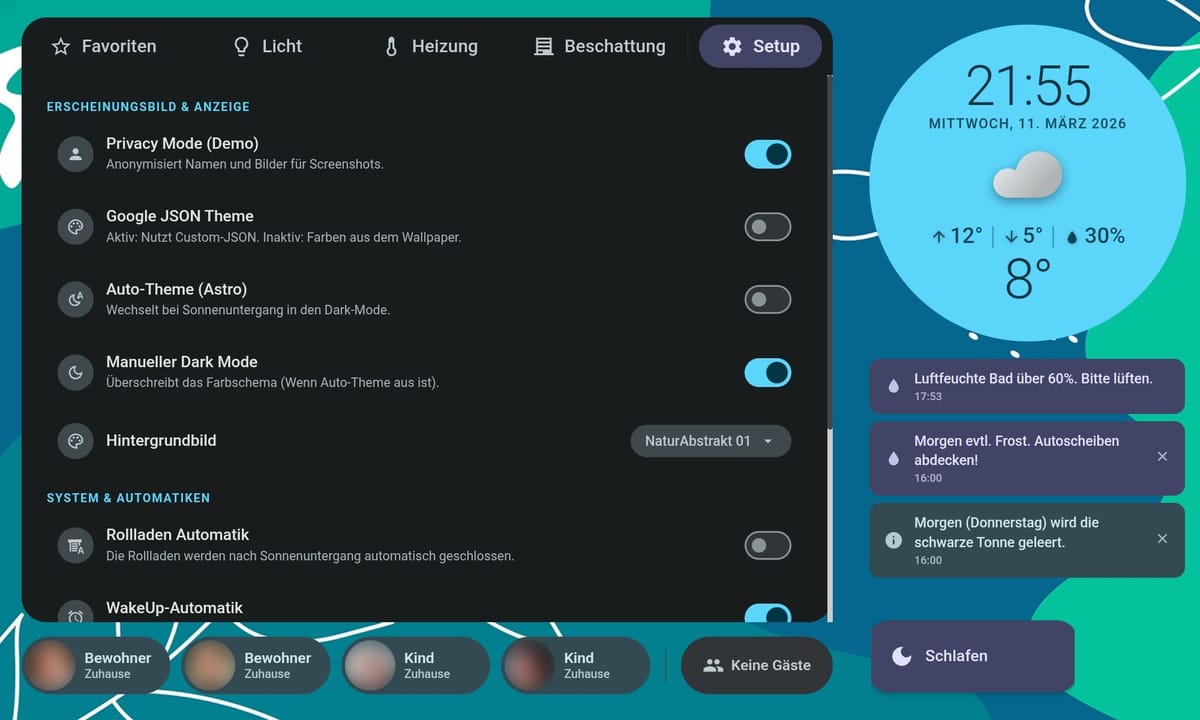
Task: Go to the Beschattung tab
Action: point(600,46)
